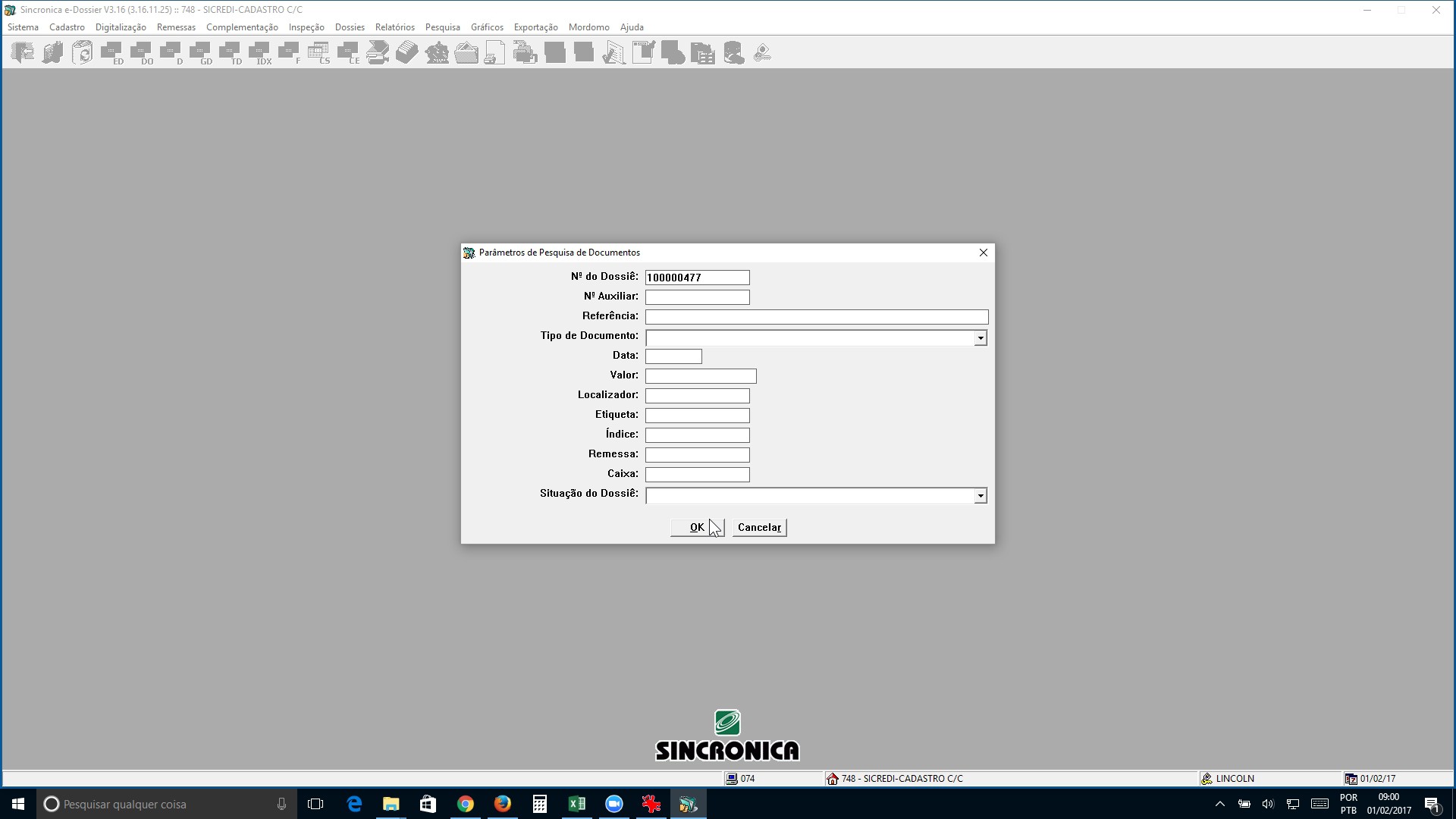Click the open folder toolbar icon

pyautogui.click(x=466, y=53)
